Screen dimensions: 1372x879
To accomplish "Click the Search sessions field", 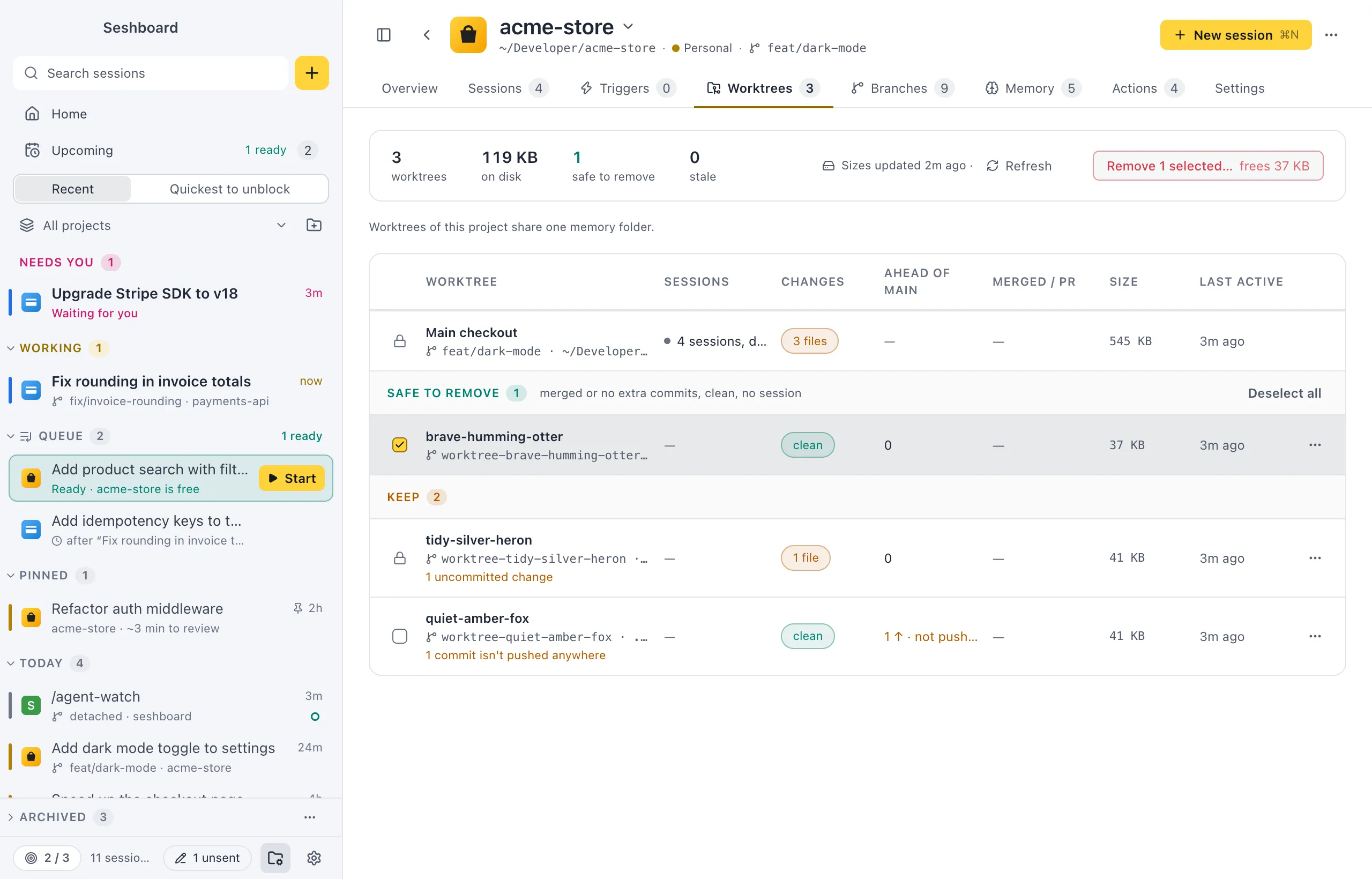I will tap(151, 73).
